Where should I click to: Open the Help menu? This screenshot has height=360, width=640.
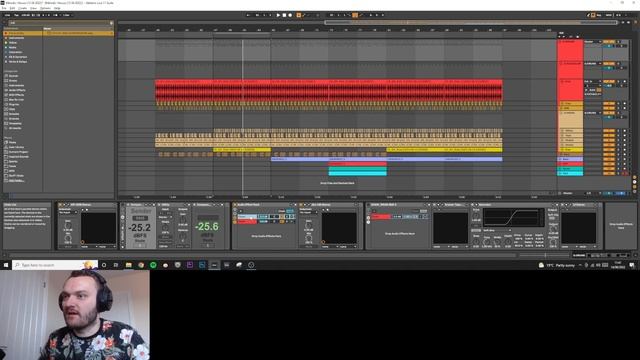57,8
